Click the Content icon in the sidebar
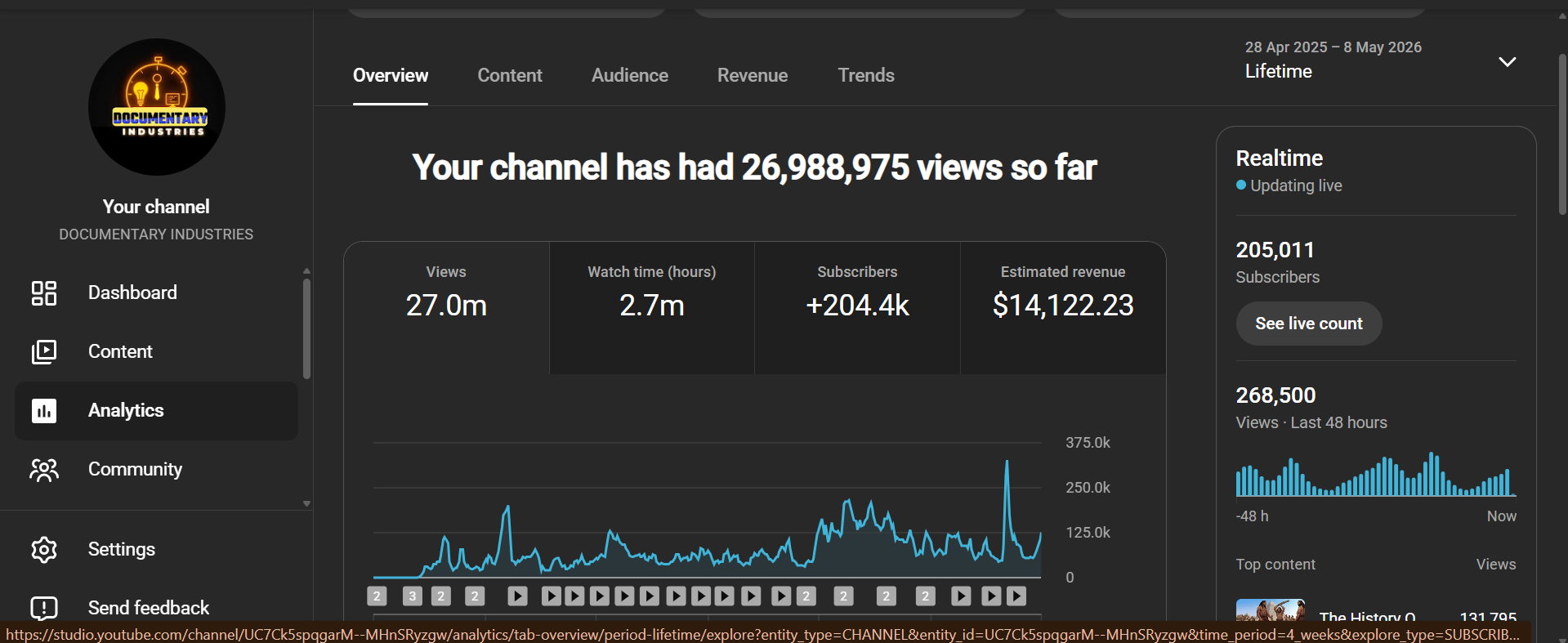The width and height of the screenshot is (1568, 643). click(x=44, y=351)
